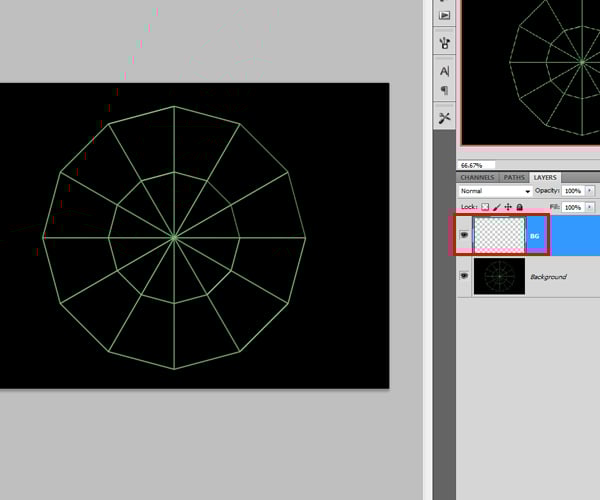Toggle lock all padlock icon
600x500 pixels.
[x=519, y=207]
